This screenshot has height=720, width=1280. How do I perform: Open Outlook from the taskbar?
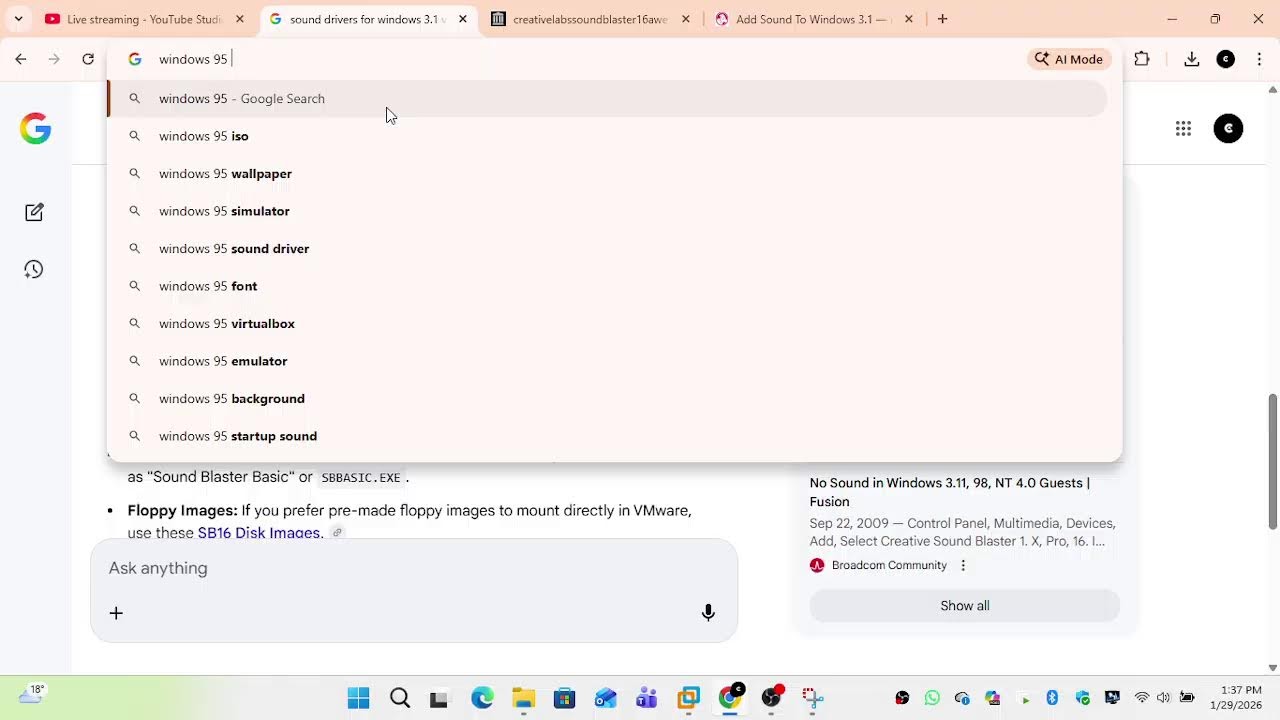[606, 698]
